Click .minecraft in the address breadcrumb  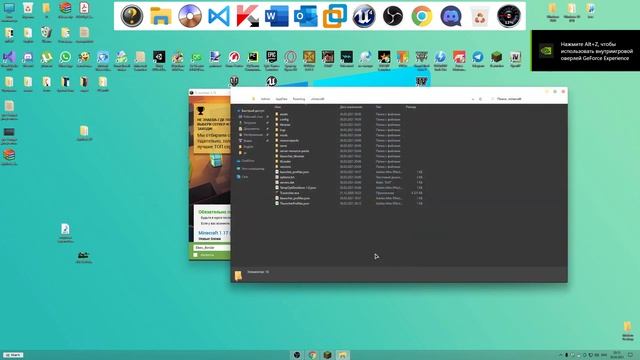(317, 99)
